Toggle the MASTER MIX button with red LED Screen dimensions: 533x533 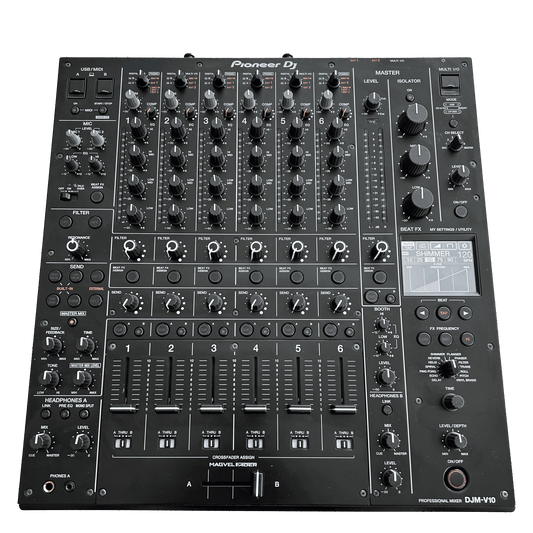tap(72, 322)
